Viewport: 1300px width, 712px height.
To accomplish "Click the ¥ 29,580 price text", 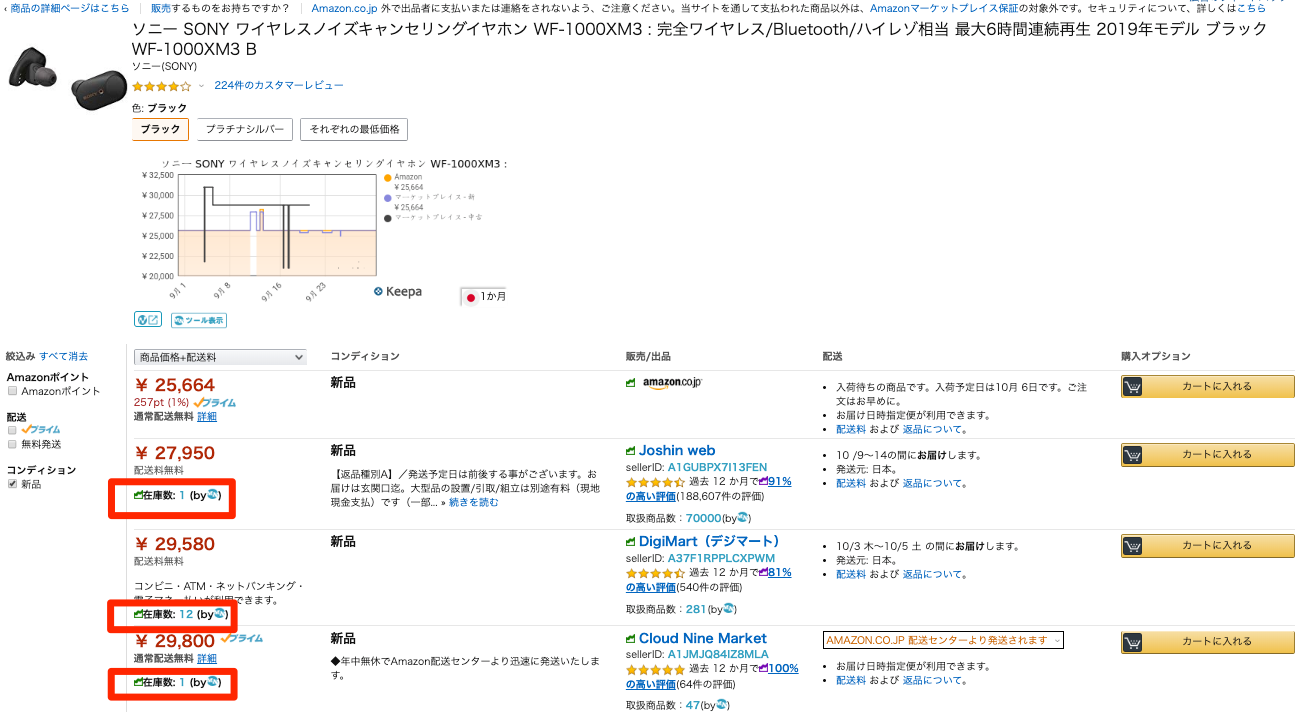I will pos(175,545).
